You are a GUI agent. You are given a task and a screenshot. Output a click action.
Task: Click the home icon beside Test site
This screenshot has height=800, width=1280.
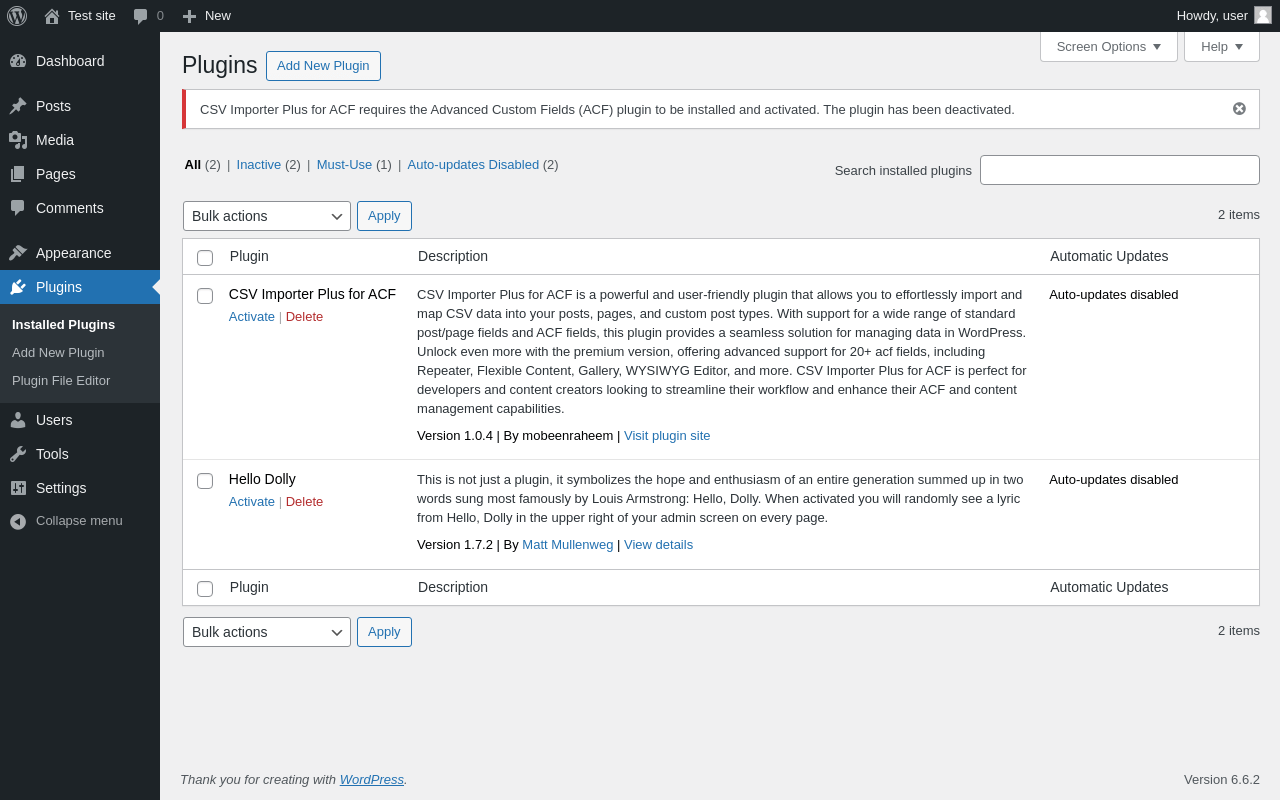click(x=52, y=16)
